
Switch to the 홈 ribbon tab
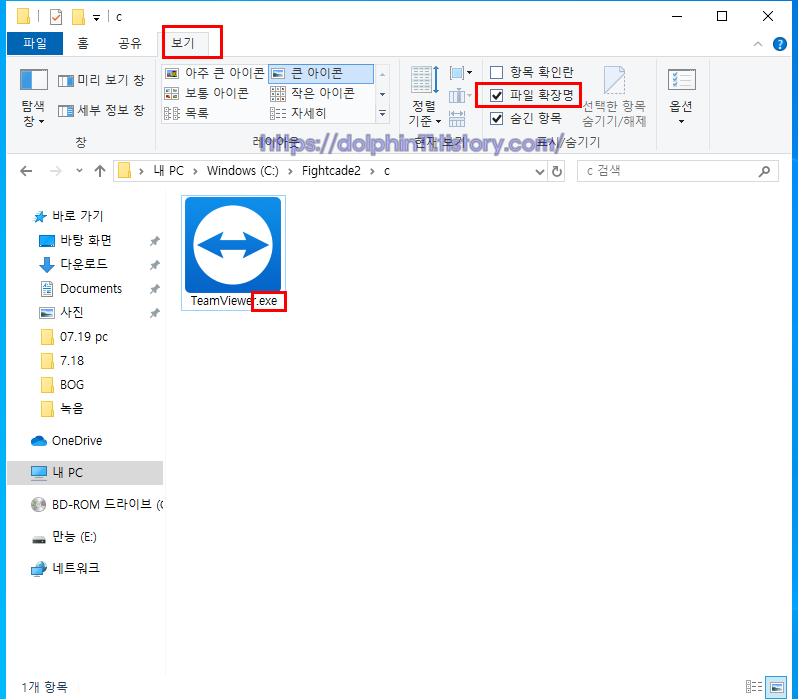(x=83, y=43)
